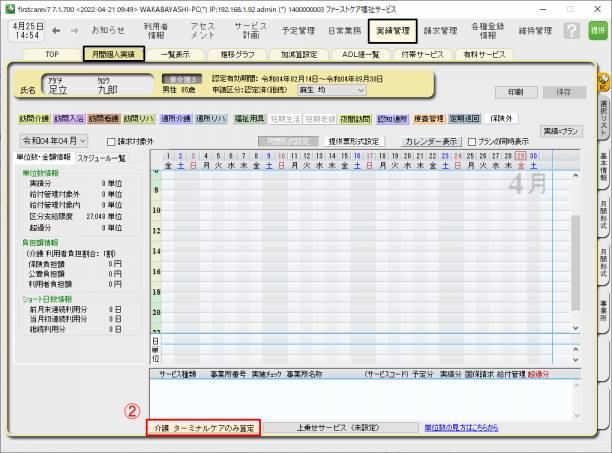Enable the プラン同時表示 checkbox
Screen dimensions: 612x453
[x=474, y=141]
